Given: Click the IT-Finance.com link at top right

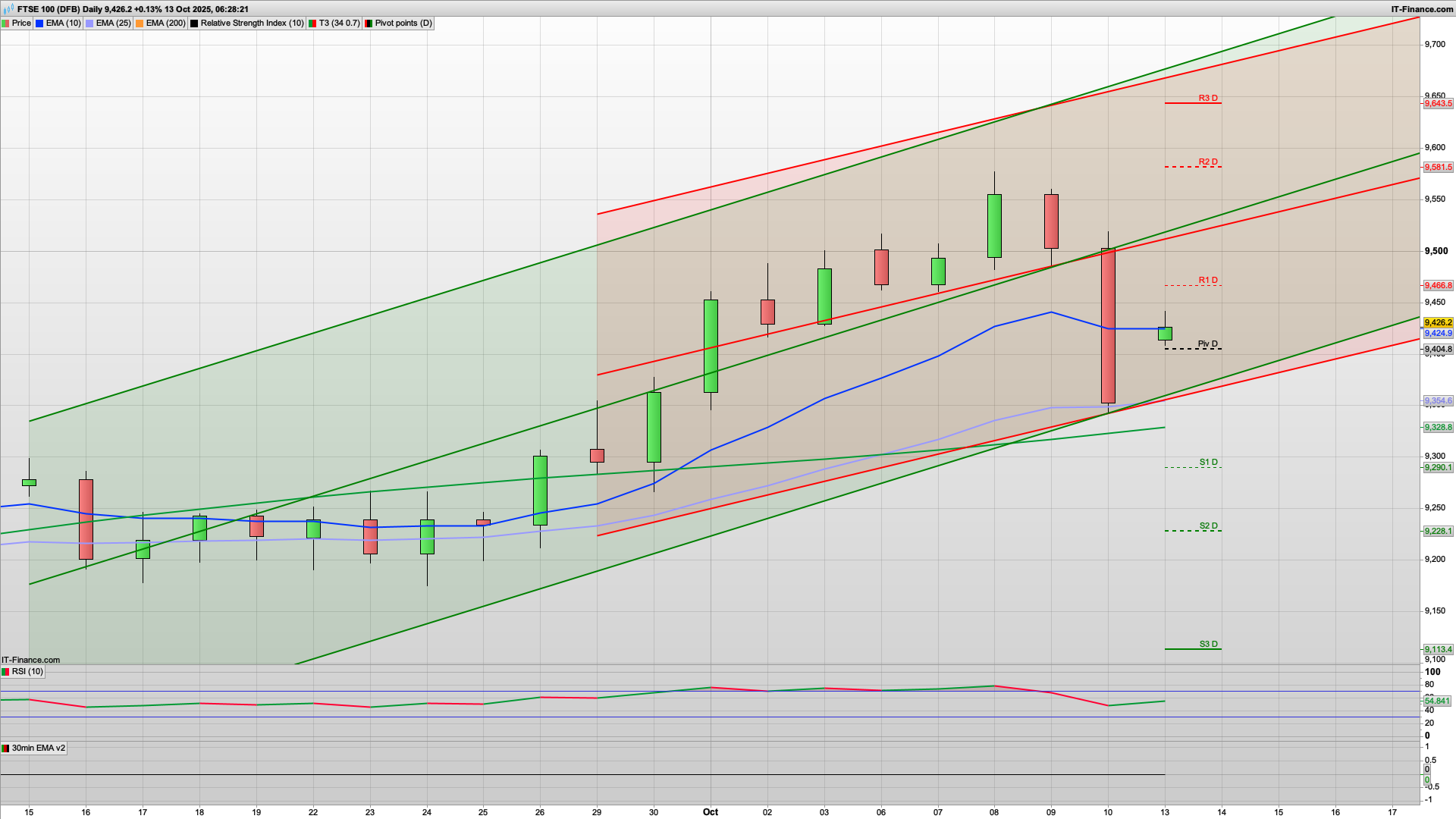Looking at the screenshot, I should tap(1422, 9).
